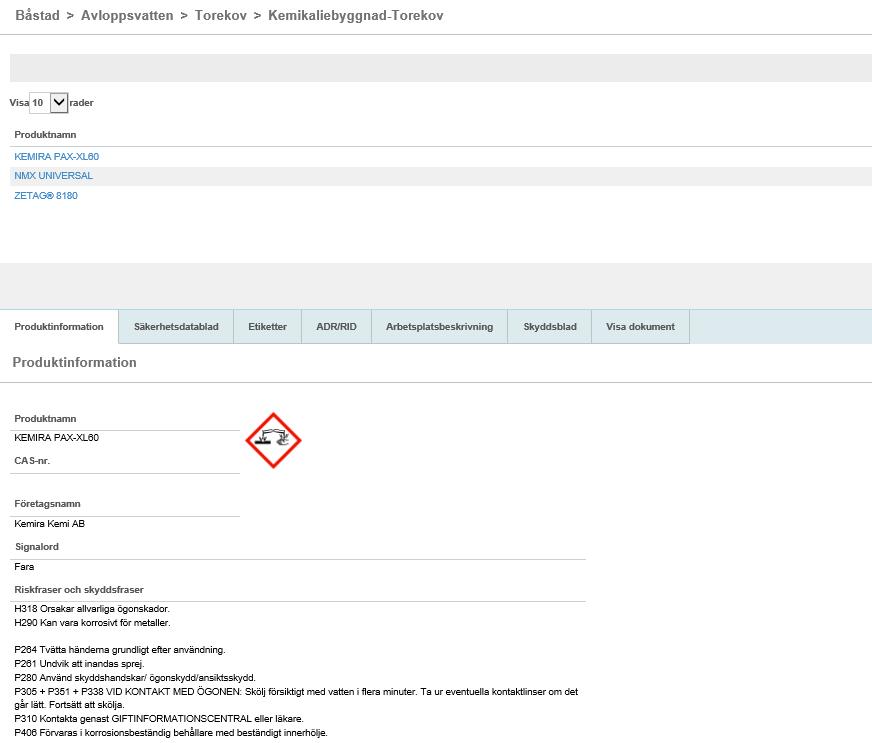This screenshot has height=743, width=872.
Task: Click the corrosive hazard pictogram
Action: pyautogui.click(x=273, y=440)
